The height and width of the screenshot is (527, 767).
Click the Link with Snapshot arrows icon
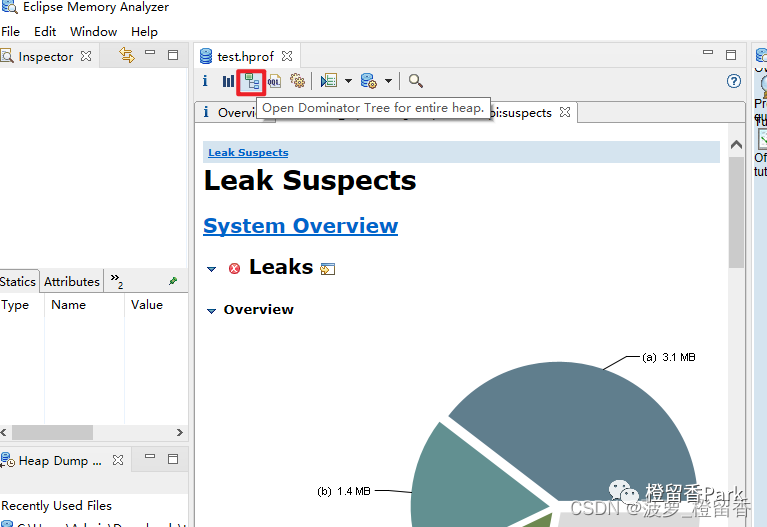pyautogui.click(x=127, y=55)
